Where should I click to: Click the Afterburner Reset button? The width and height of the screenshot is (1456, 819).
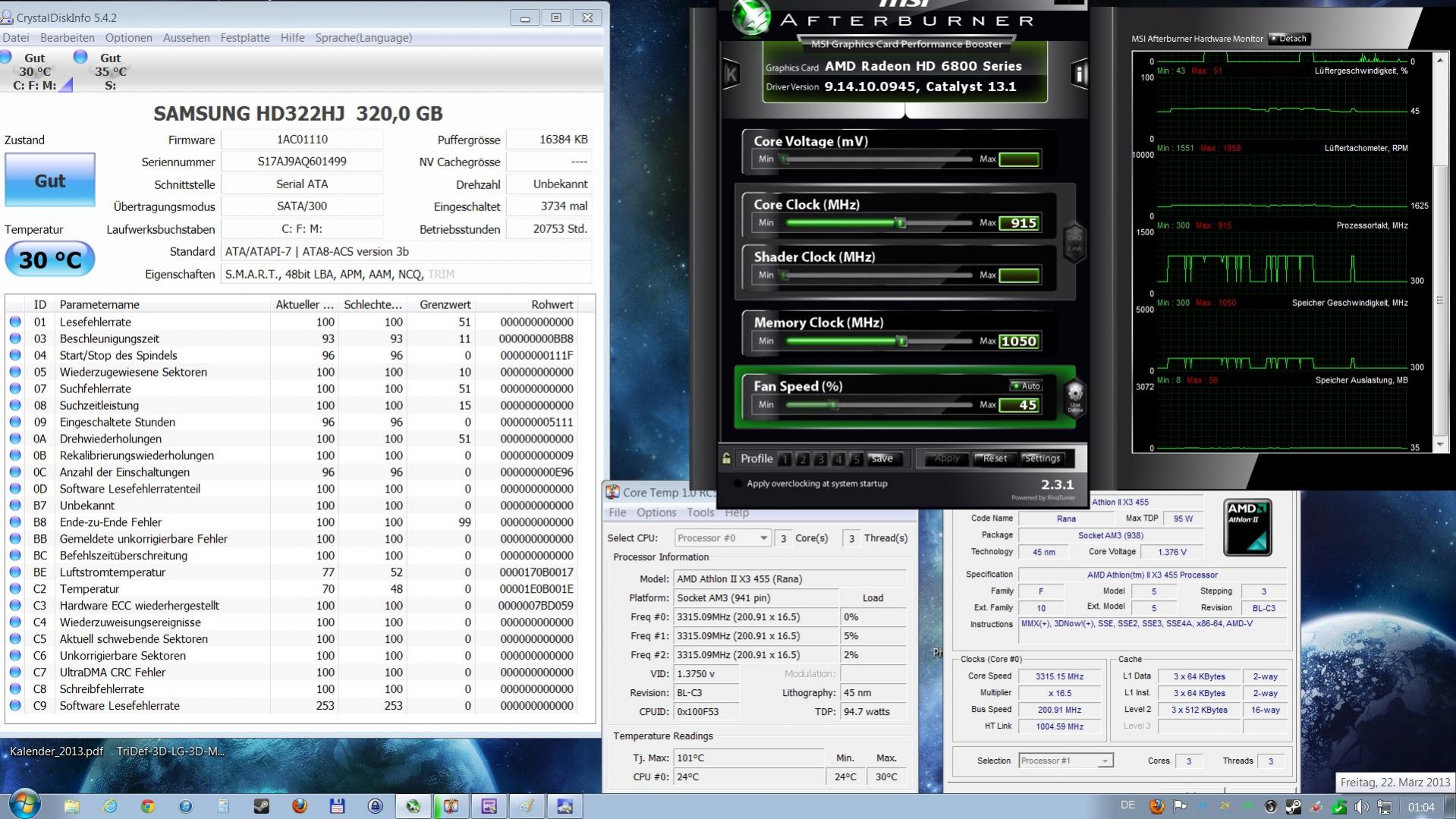[995, 458]
